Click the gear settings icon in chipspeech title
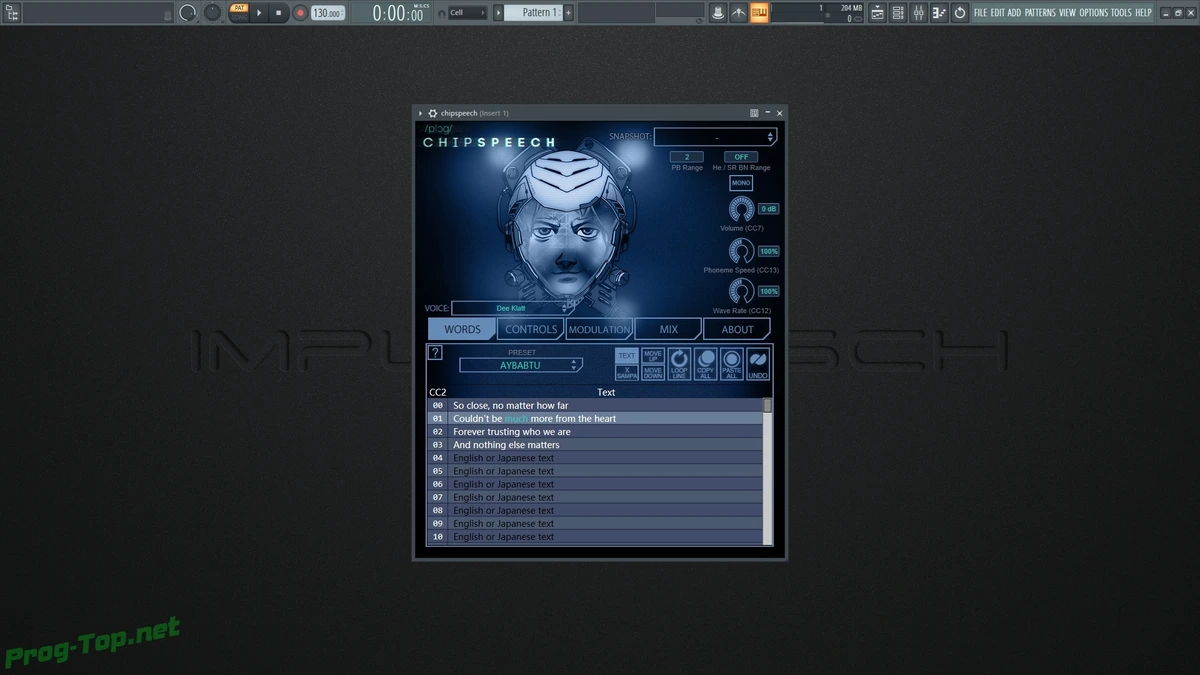Viewport: 1200px width, 675px height. (433, 113)
